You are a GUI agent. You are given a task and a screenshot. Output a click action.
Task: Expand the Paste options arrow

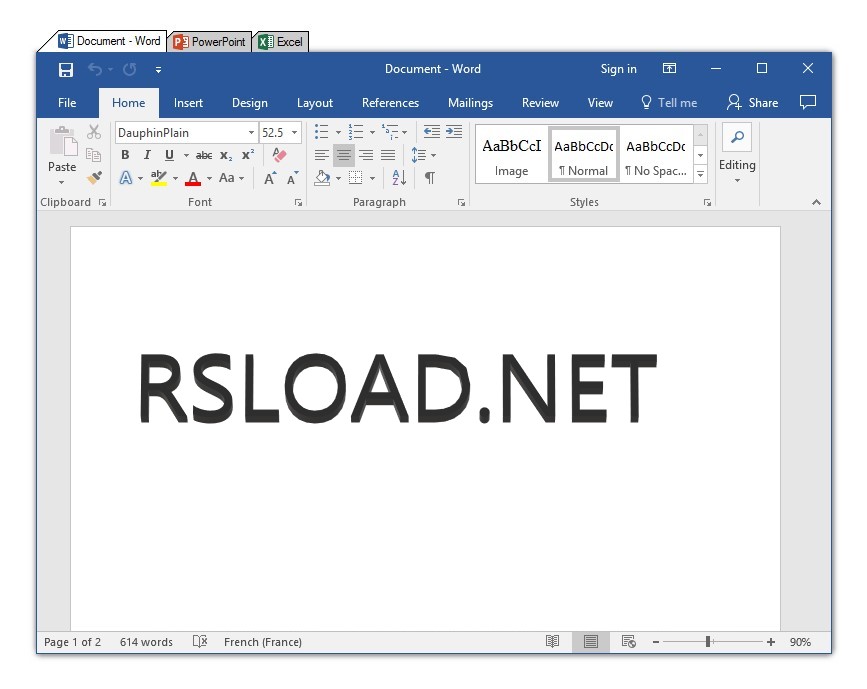click(61, 182)
